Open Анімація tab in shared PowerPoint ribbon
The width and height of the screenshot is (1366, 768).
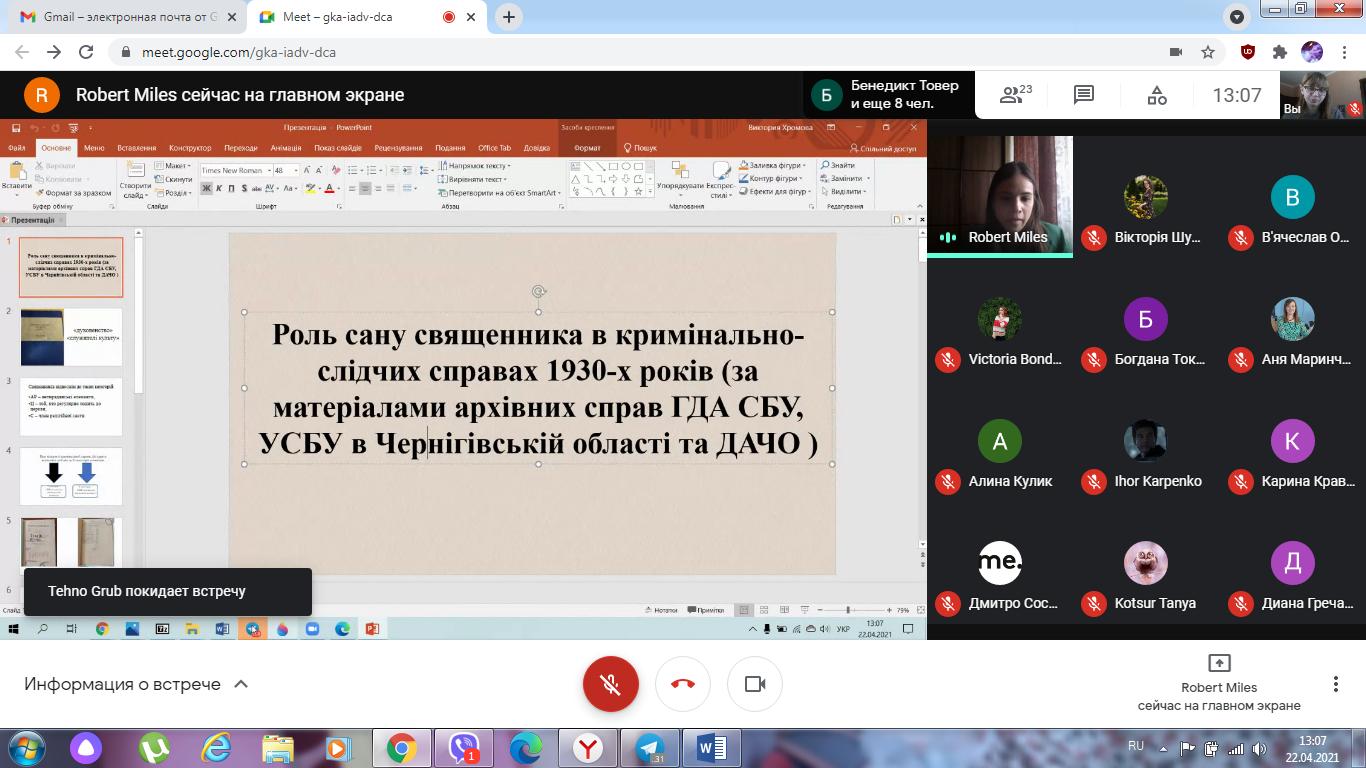click(x=285, y=148)
